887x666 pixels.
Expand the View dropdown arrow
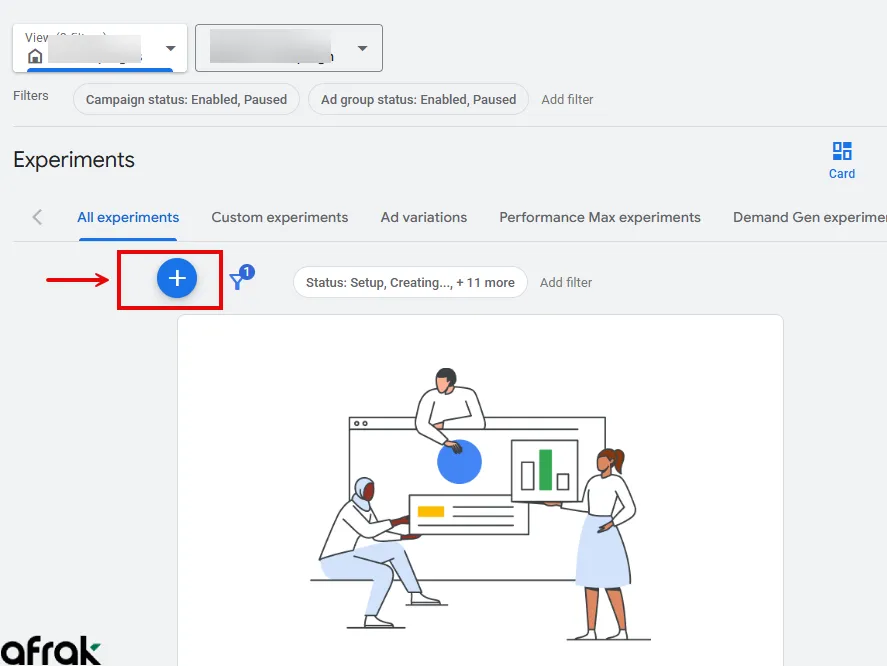170,49
